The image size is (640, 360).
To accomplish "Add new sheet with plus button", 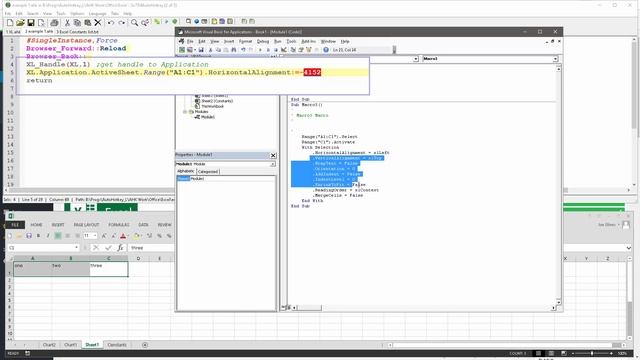I will point(145,345).
